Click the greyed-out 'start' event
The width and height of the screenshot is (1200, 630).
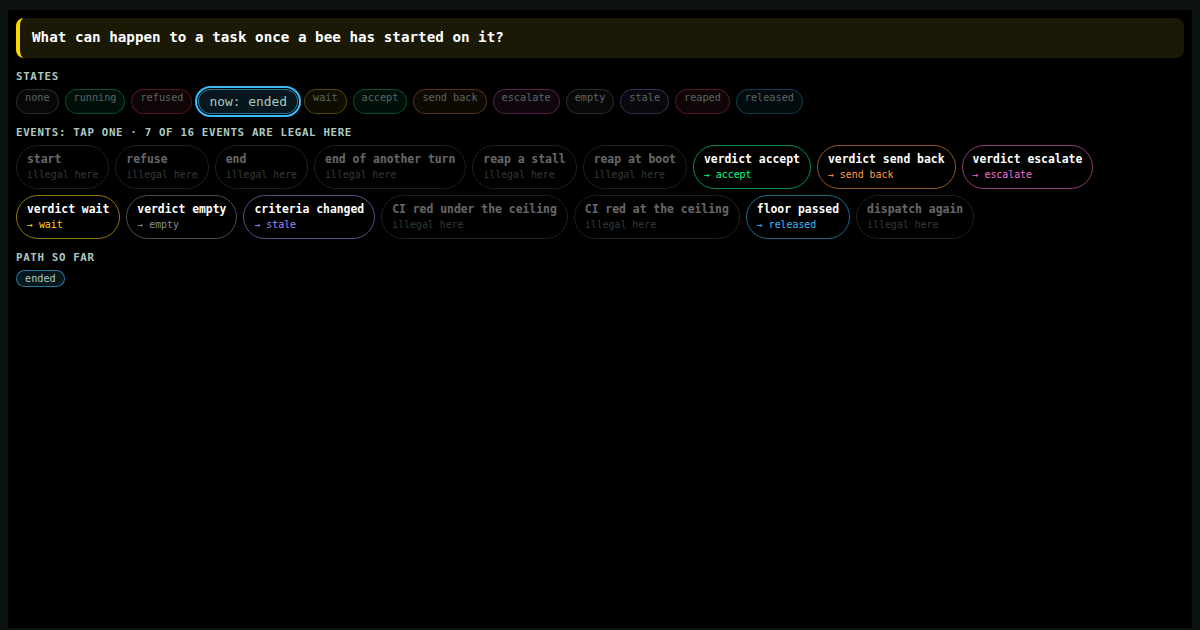(63, 167)
